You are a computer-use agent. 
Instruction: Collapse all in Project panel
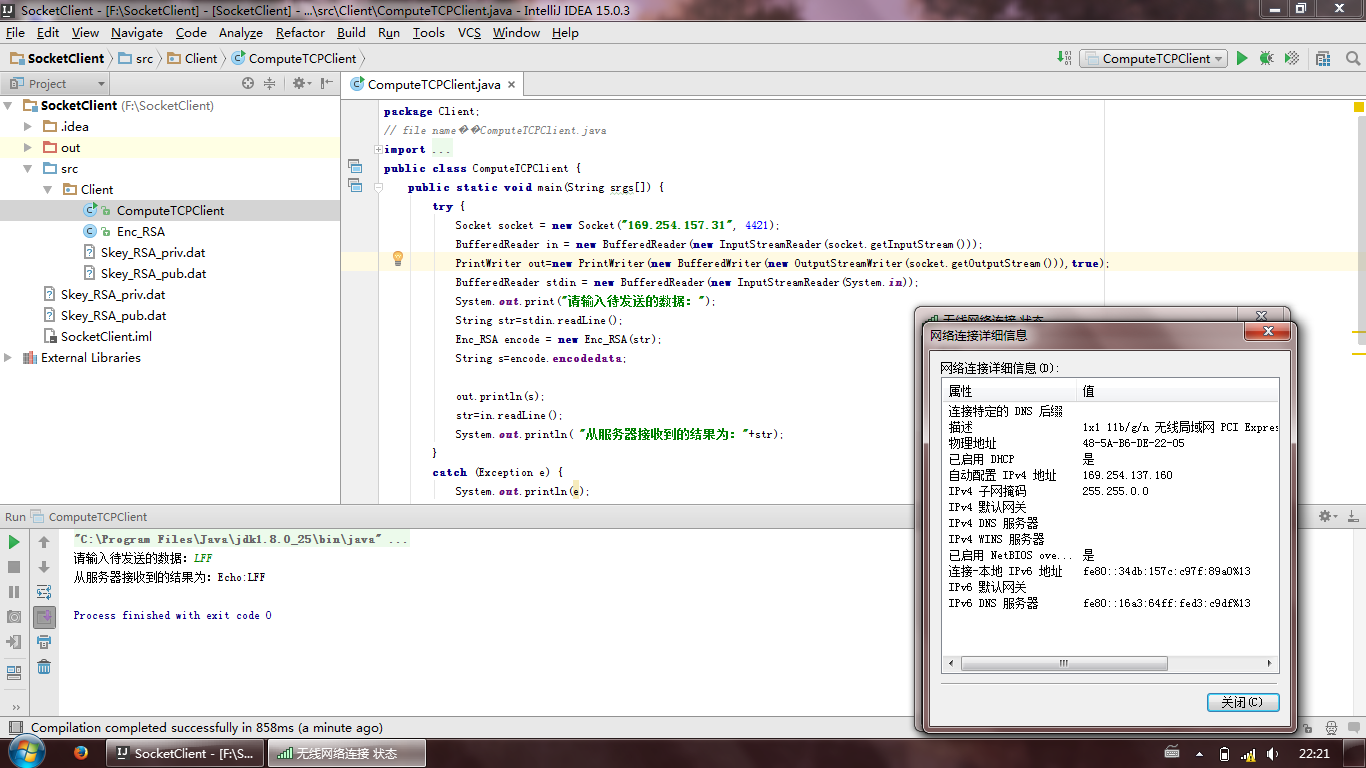point(269,84)
